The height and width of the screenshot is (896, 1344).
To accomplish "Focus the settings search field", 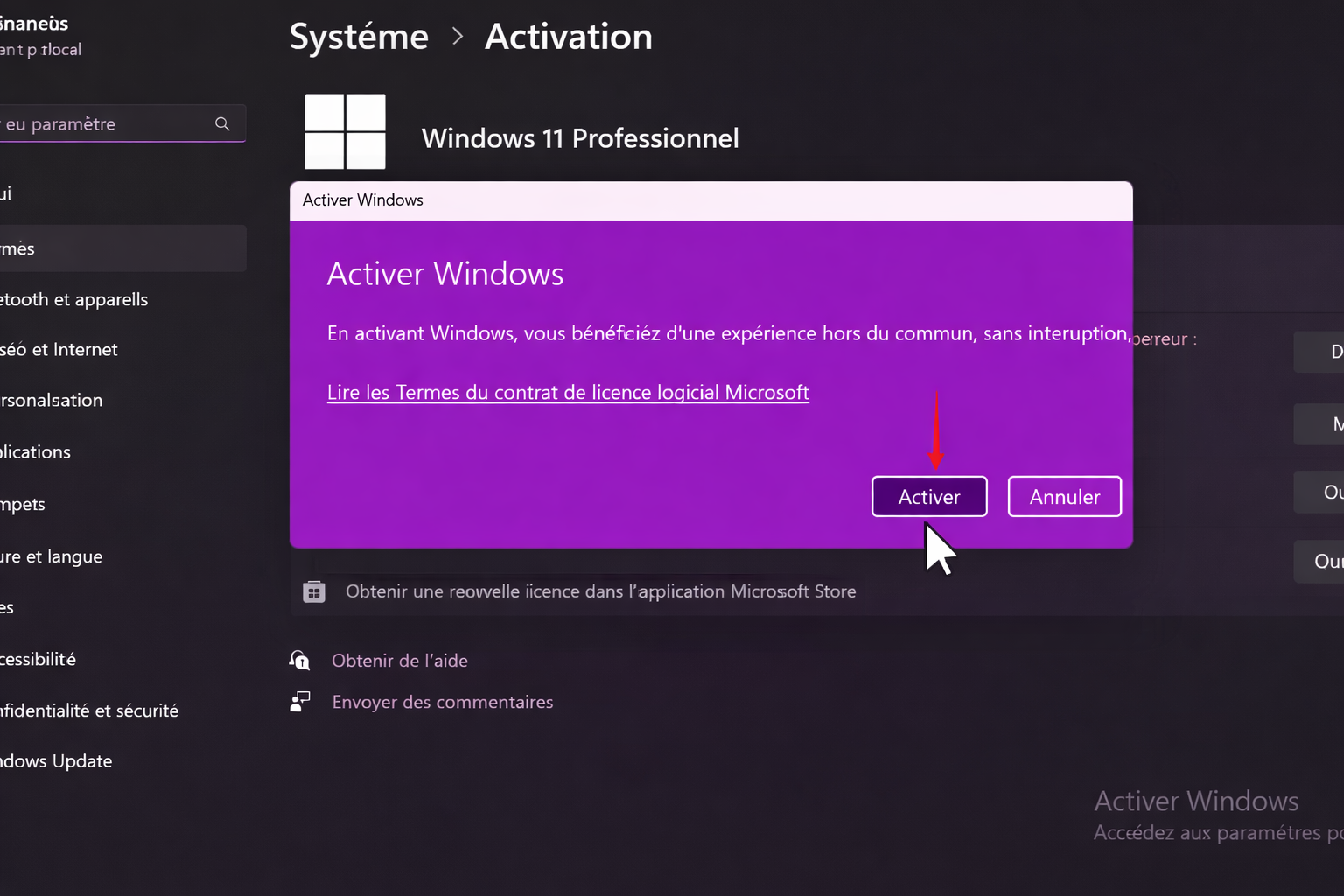I will (121, 124).
